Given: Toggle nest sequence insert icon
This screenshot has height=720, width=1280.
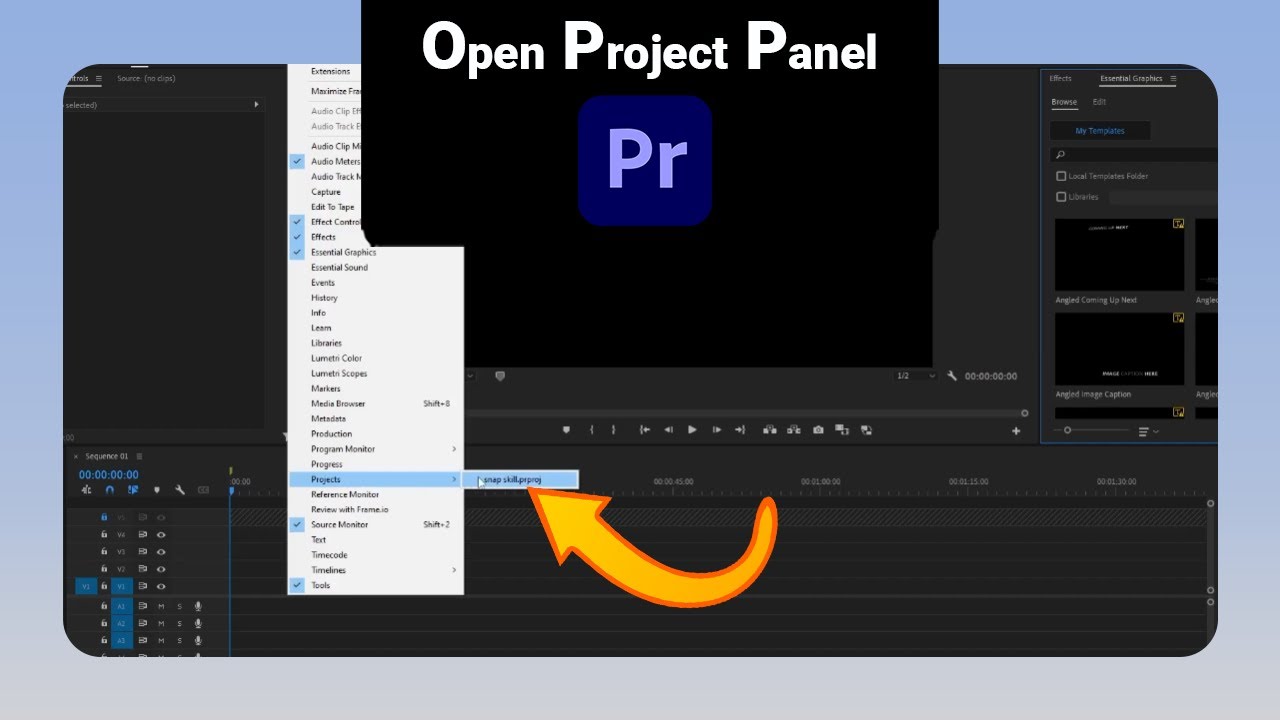Looking at the screenshot, I should [x=86, y=490].
